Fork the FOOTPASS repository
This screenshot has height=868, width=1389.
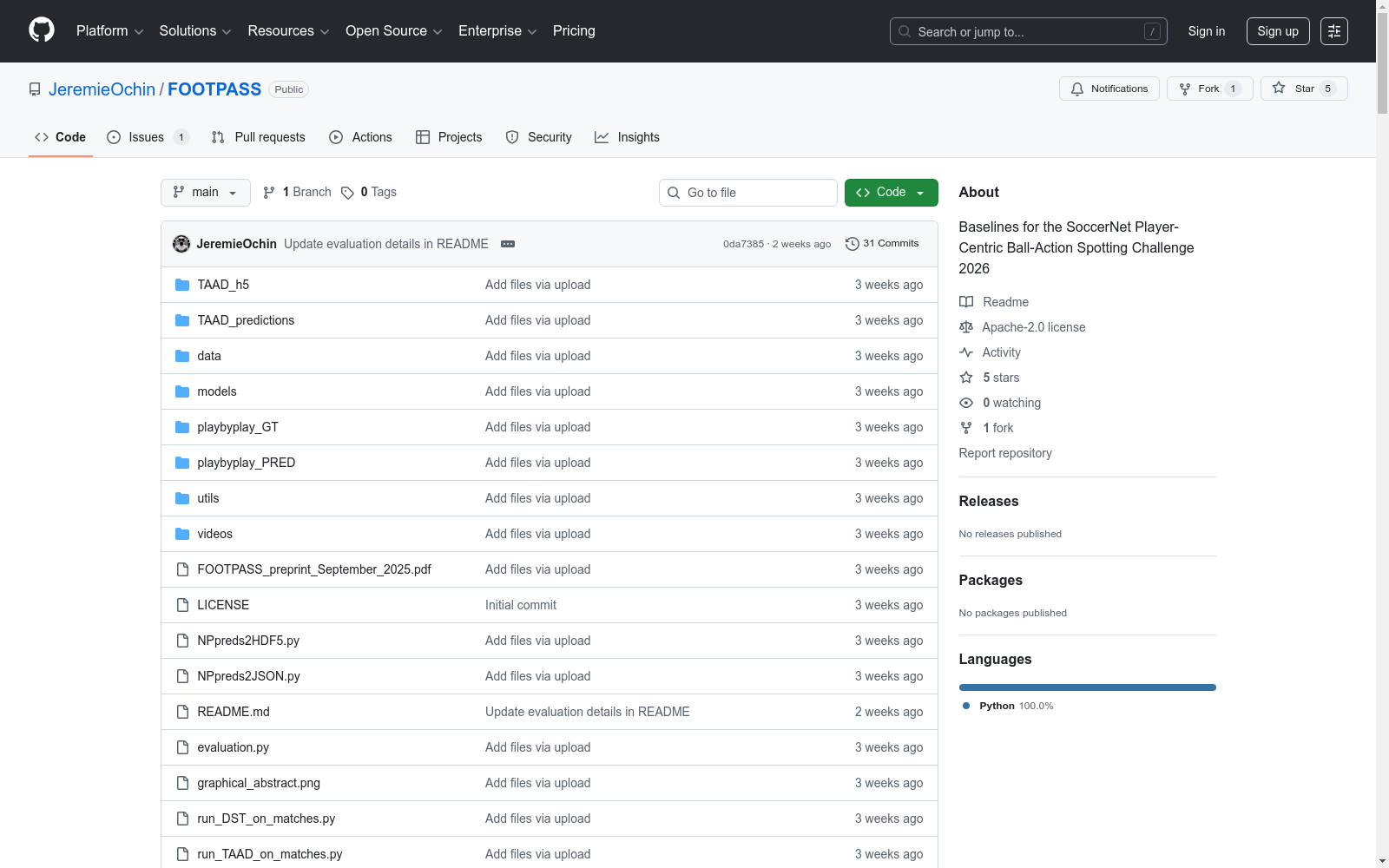coord(1210,89)
